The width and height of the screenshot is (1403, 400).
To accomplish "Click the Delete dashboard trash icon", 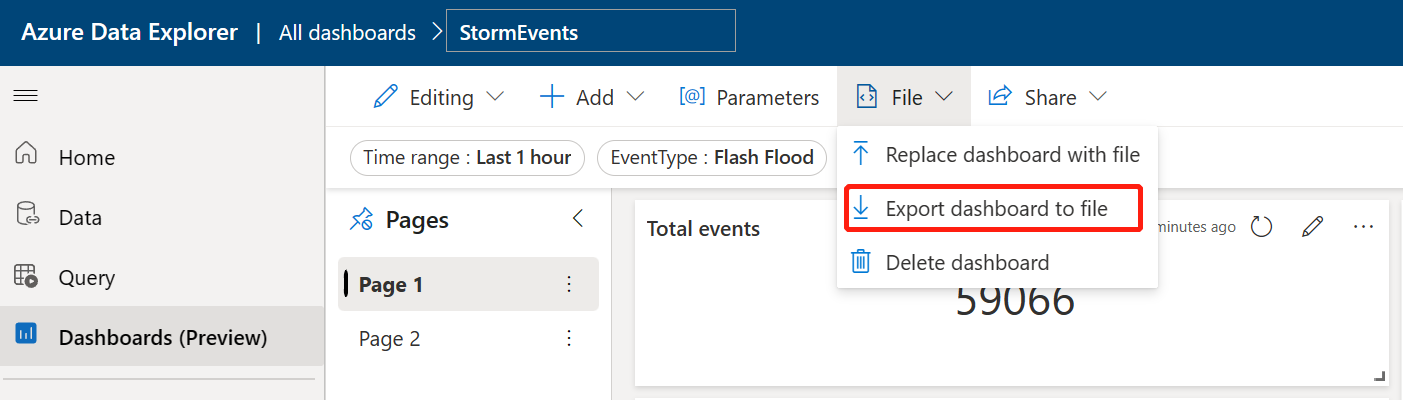I will pos(861,262).
